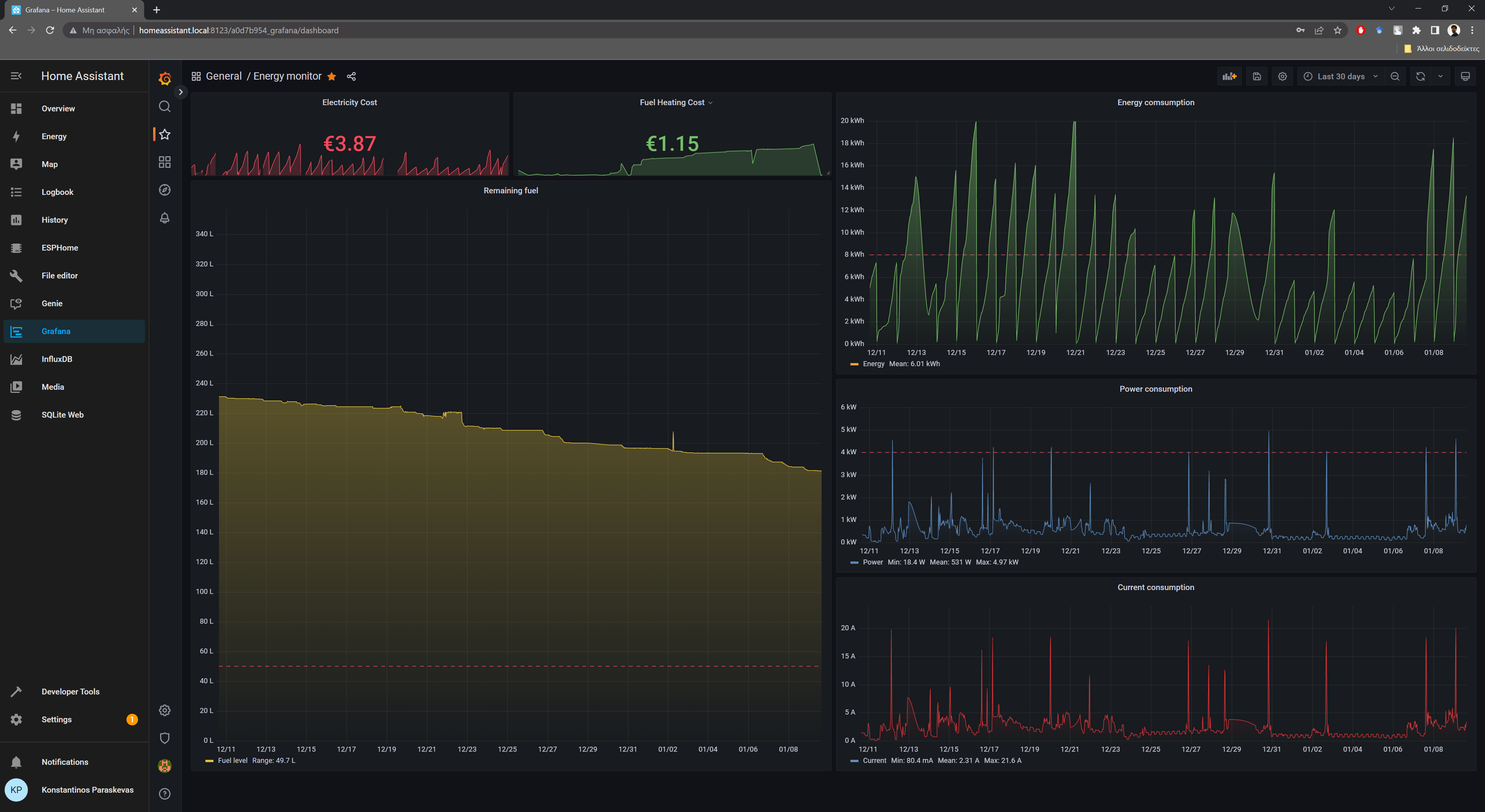Image resolution: width=1485 pixels, height=812 pixels.
Task: Open the Last 30 days time picker
Action: (x=1340, y=76)
